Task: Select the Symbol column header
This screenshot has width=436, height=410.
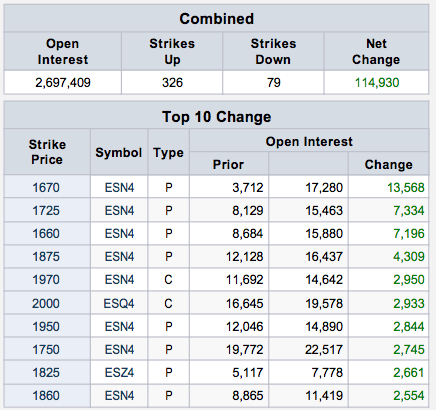Action: [x=119, y=152]
